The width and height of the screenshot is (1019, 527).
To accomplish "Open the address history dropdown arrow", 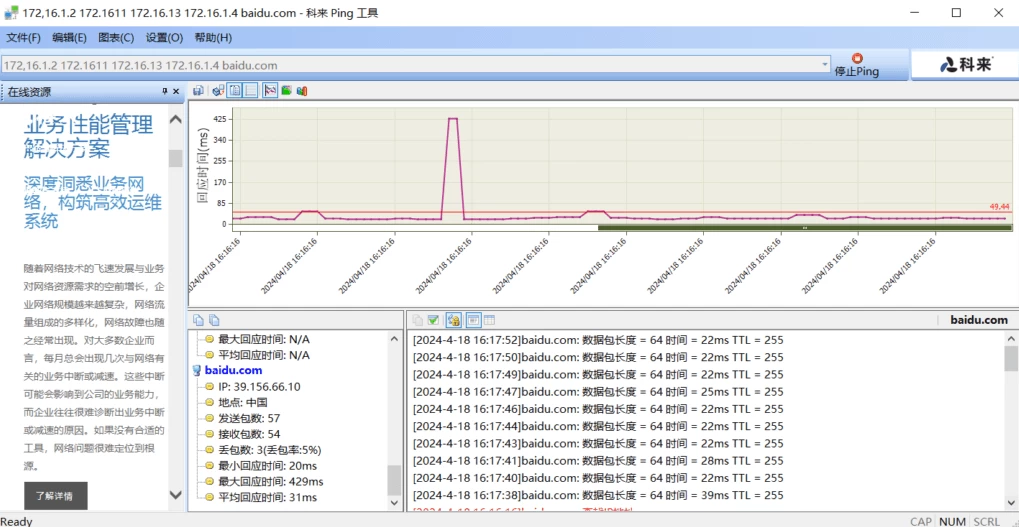I will [825, 65].
